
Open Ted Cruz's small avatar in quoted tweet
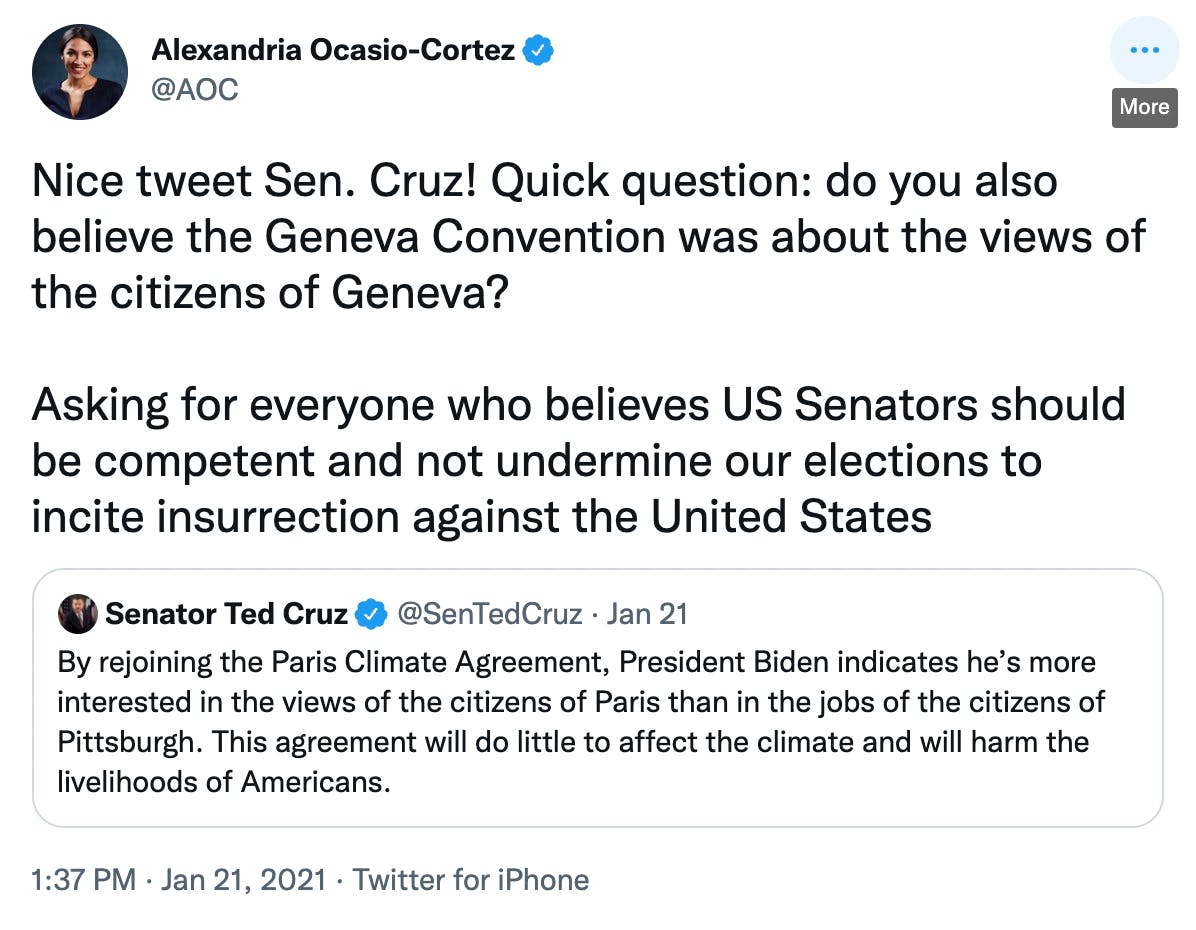click(78, 613)
